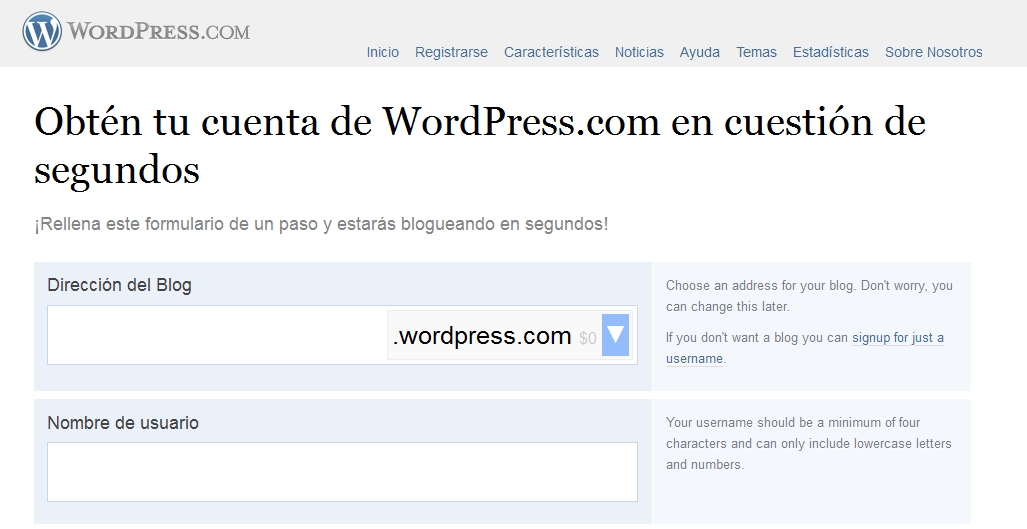Open the Ayuda menu item

(700, 52)
